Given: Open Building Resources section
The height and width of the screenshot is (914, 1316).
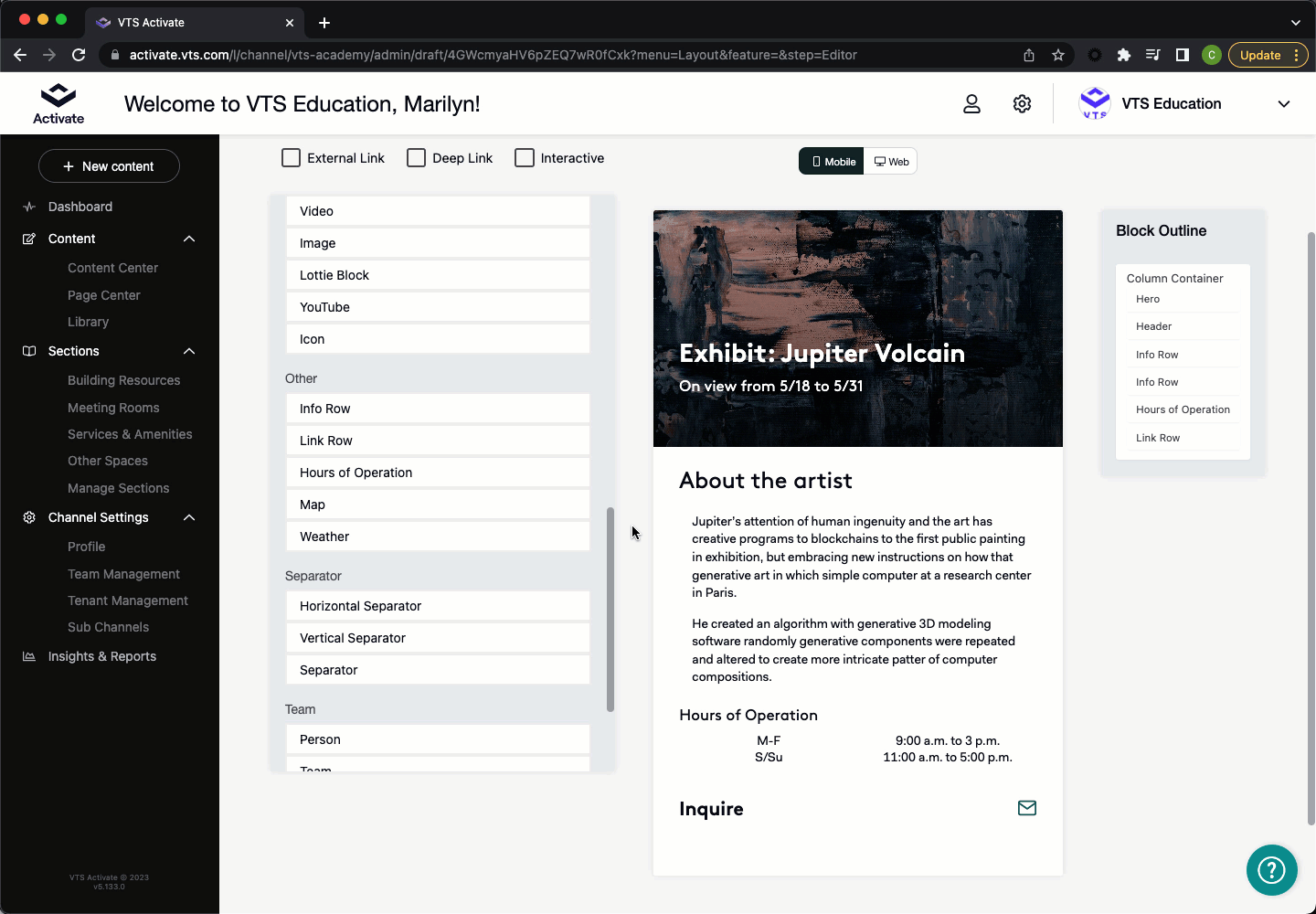Looking at the screenshot, I should 123,380.
